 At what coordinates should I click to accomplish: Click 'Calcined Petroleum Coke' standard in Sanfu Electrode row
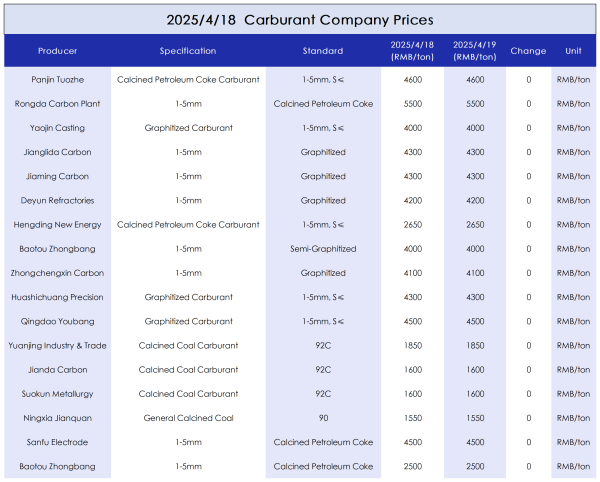tap(323, 442)
